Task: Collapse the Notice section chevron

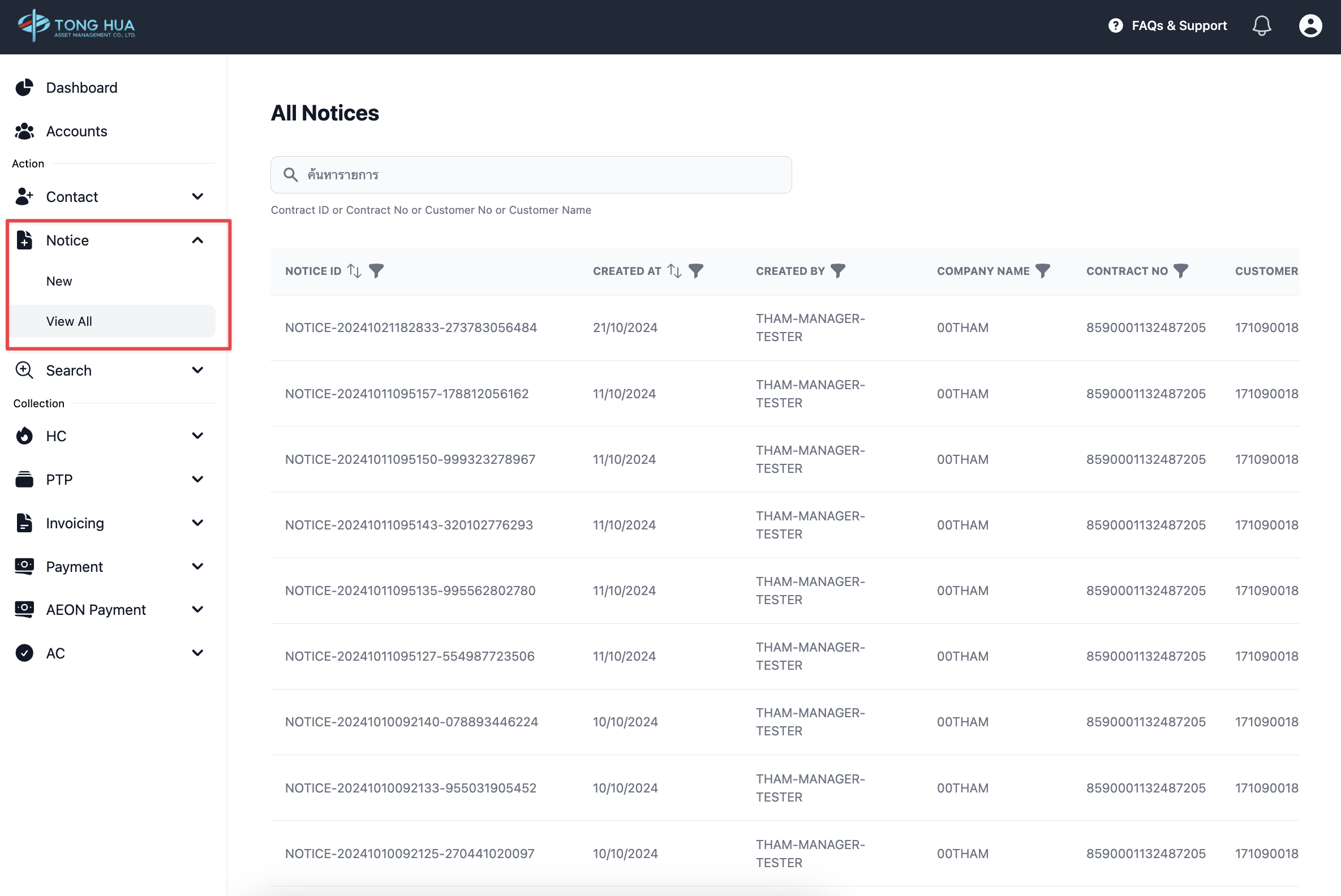Action: click(x=198, y=240)
